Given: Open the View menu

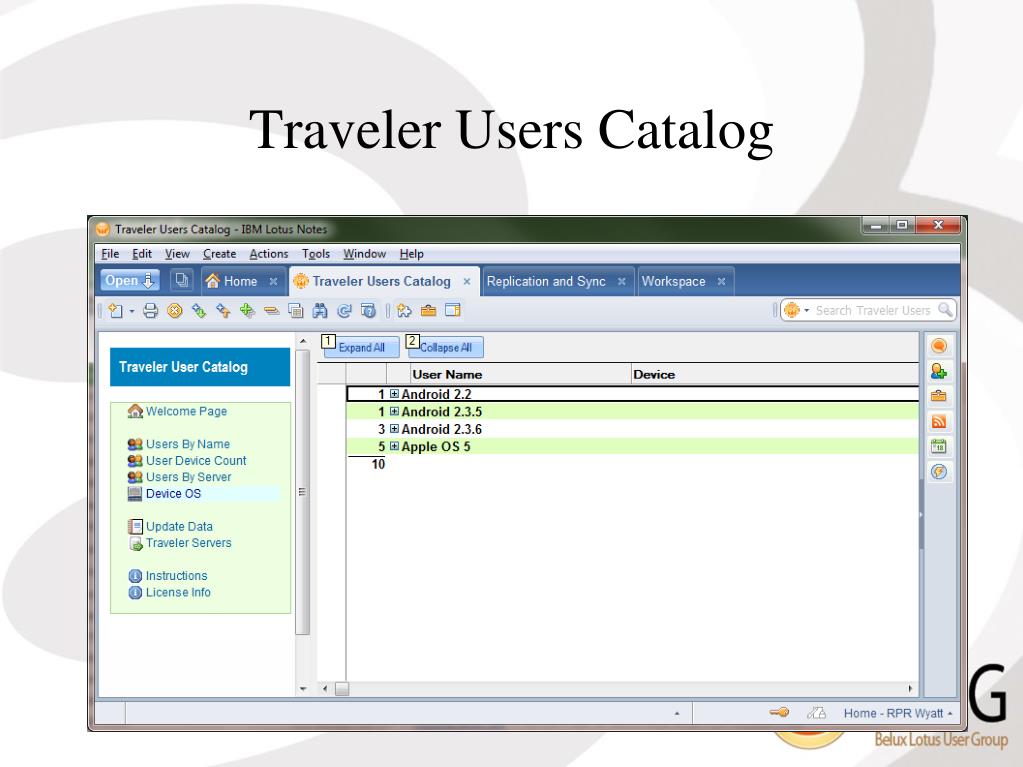Looking at the screenshot, I should 177,254.
